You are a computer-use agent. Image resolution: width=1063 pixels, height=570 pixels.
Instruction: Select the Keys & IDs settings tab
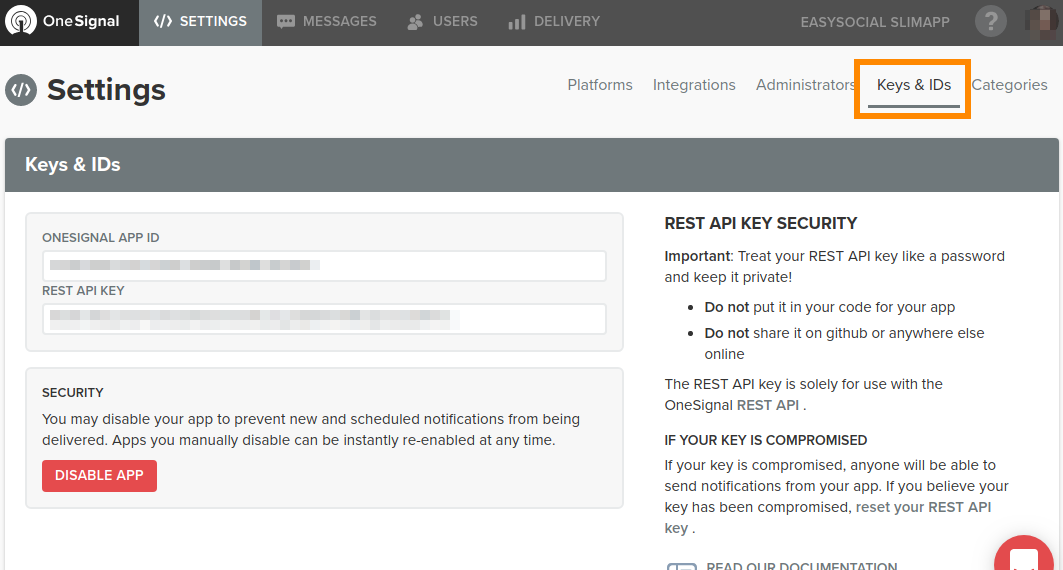(x=914, y=85)
